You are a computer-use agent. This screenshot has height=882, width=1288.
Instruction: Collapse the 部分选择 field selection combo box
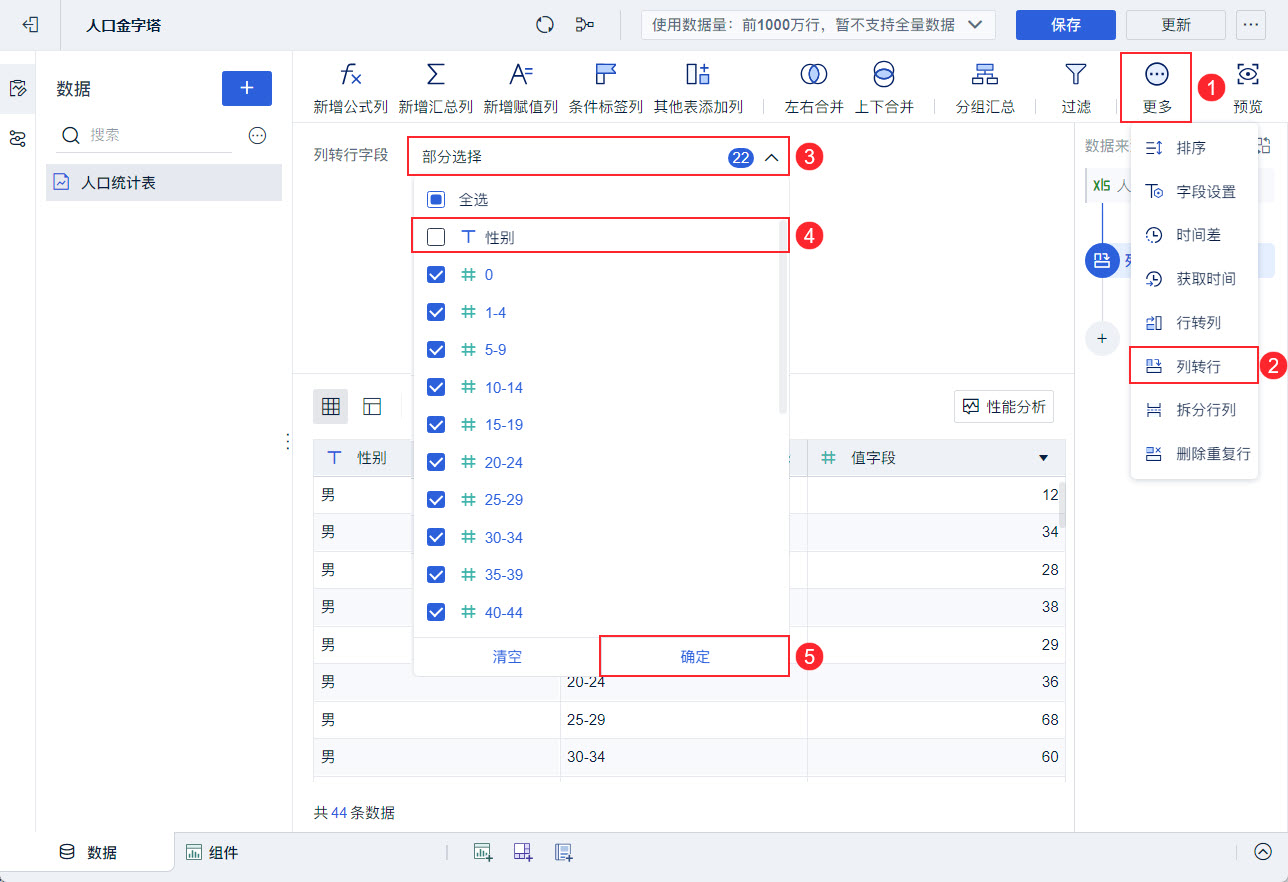(598, 157)
